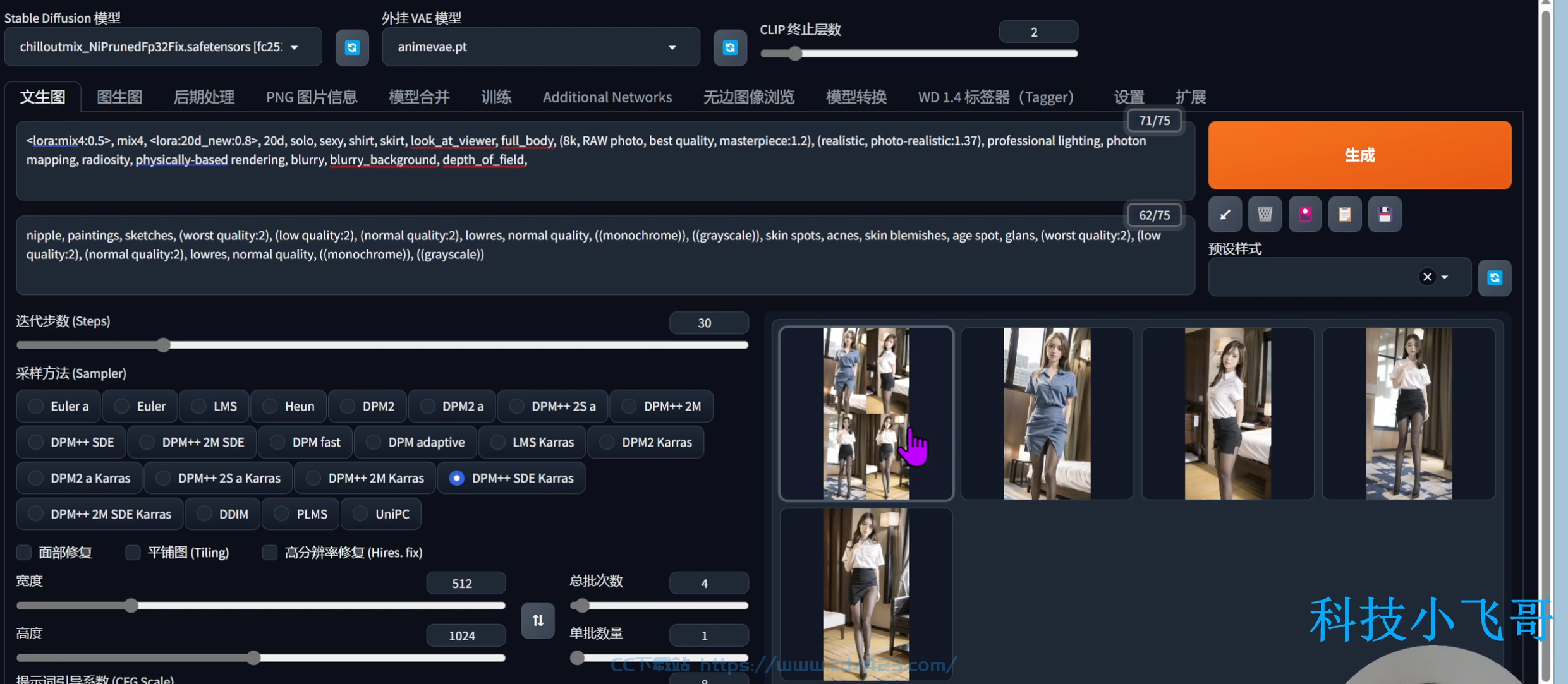Choose the LMS Karras sampler

[532, 442]
